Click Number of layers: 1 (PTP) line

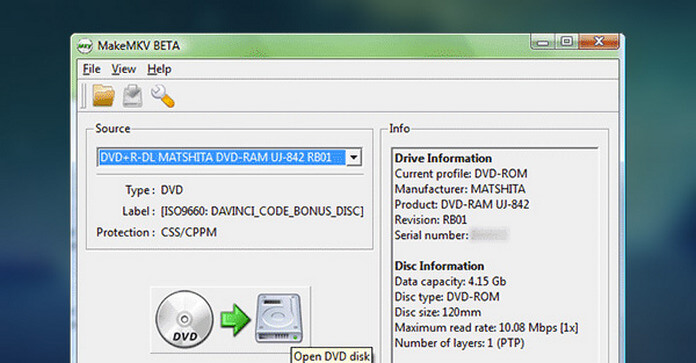459,343
